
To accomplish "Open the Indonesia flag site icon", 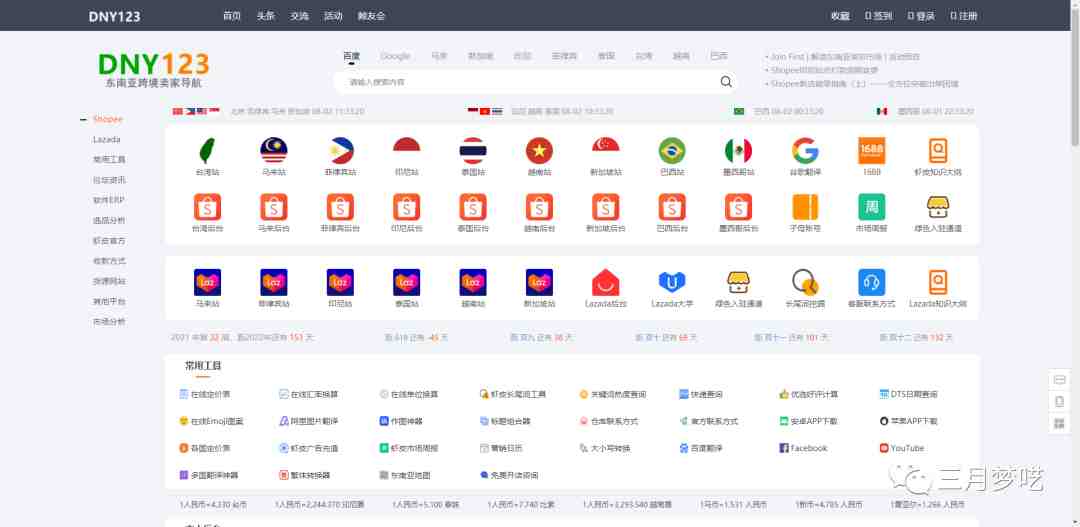I will 406,150.
